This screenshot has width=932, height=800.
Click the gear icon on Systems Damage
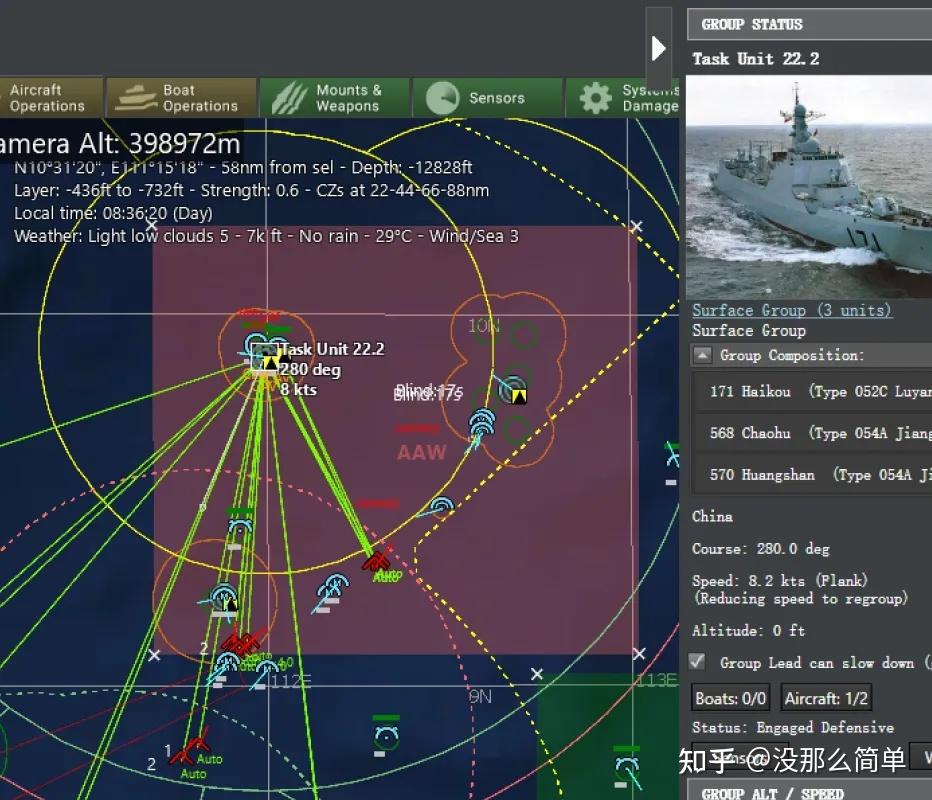595,98
